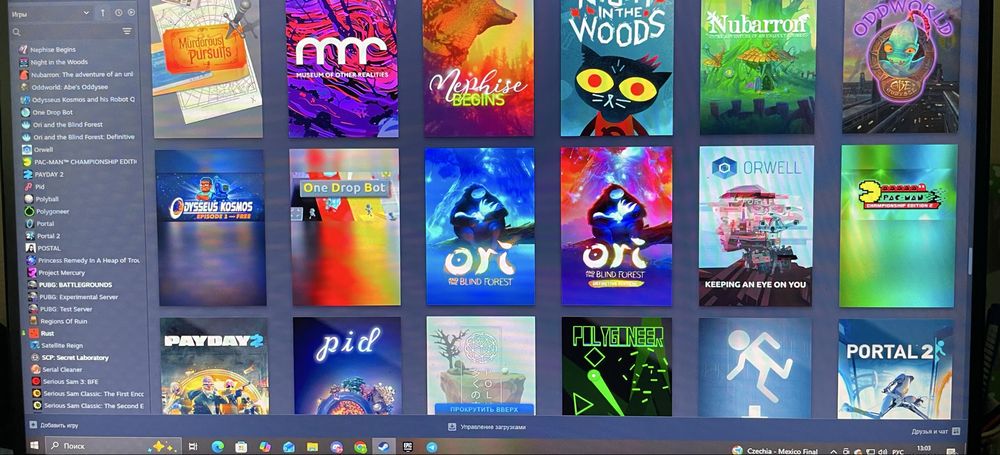Toggle the recent-activity clock sorting icon
The image size is (1000, 455).
coord(119,13)
